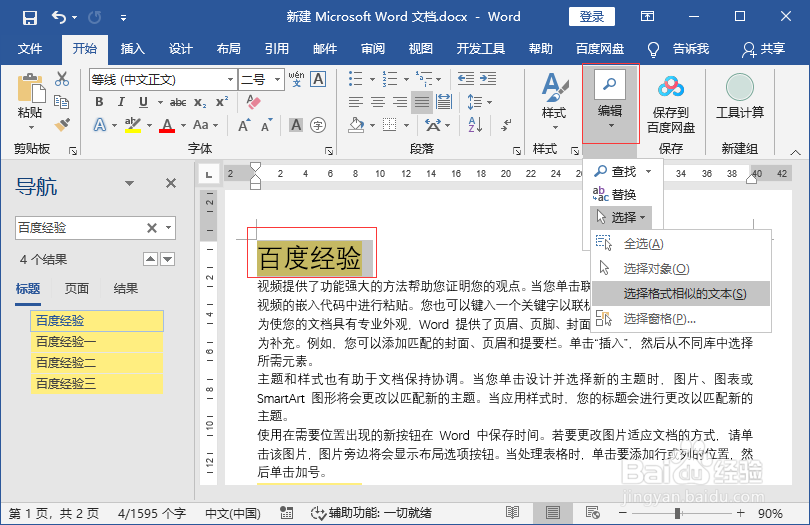Click the character border A icon

[318, 79]
